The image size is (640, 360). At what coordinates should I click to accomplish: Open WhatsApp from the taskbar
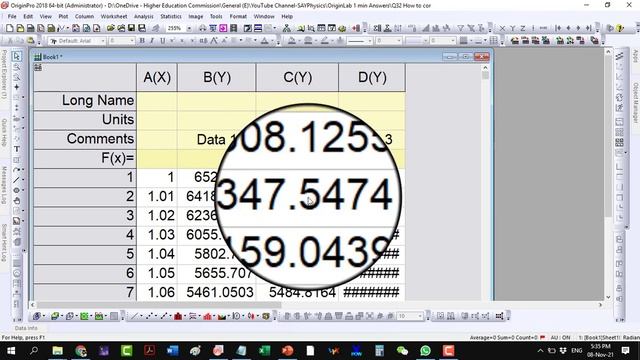pyautogui.click(x=425, y=351)
